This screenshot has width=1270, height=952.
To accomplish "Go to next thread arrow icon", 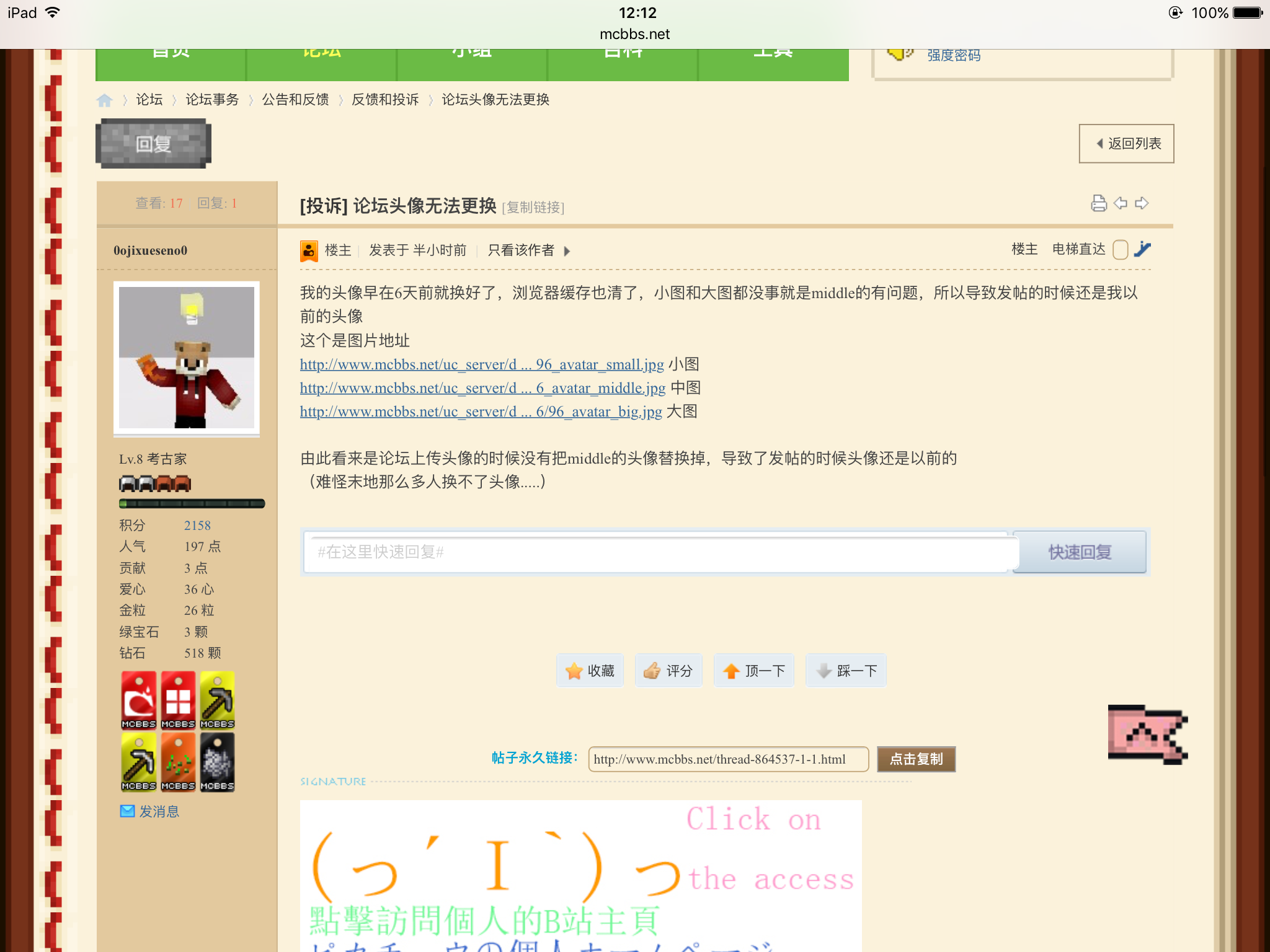I will tap(1142, 203).
